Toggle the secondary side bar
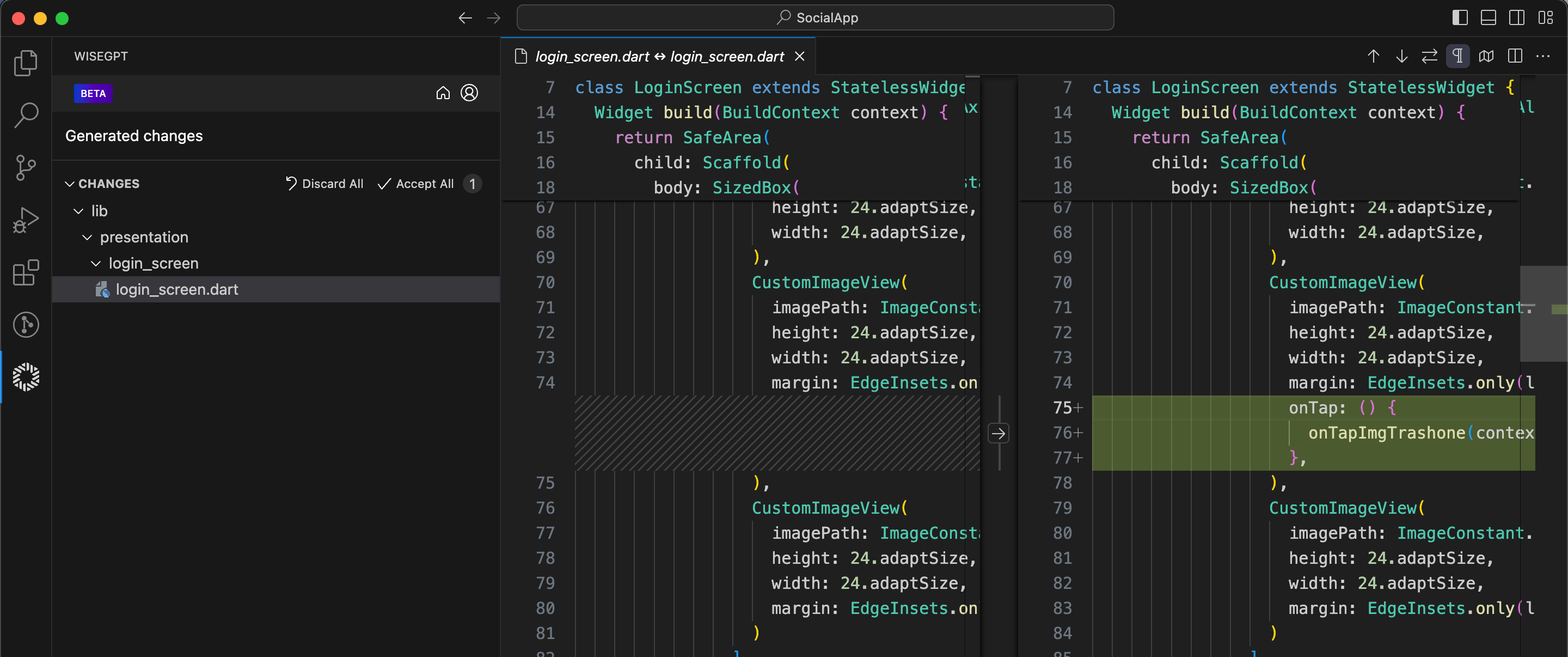This screenshot has height=657, width=1568. [1517, 17]
